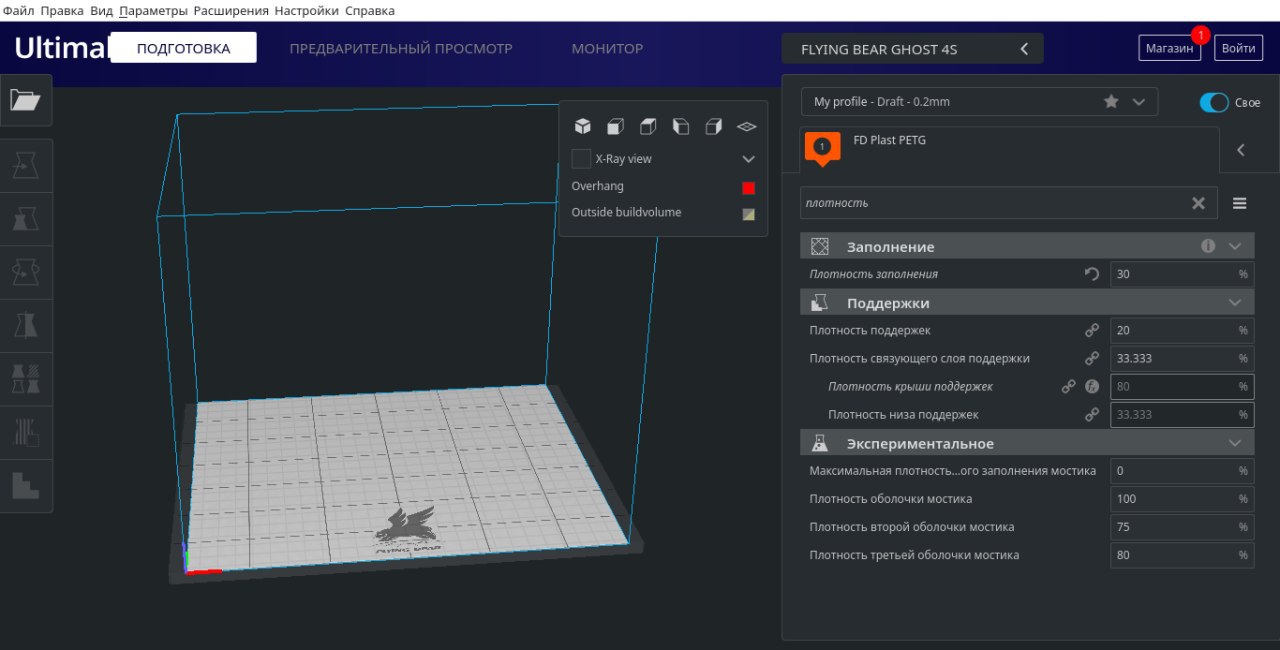Switch to МОНИТОР tab

coord(607,48)
